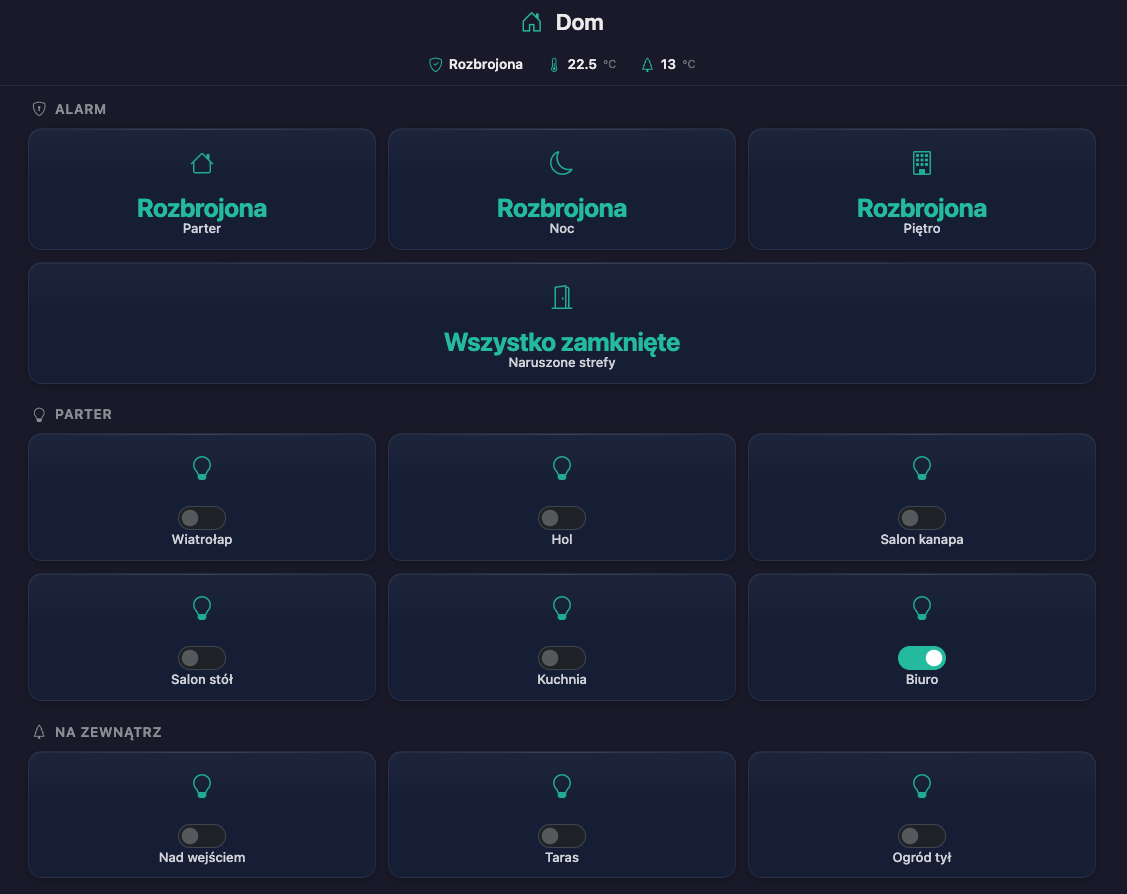The image size is (1127, 894).
Task: Click the shield icon beside Rozbrojona status
Action: click(x=436, y=65)
